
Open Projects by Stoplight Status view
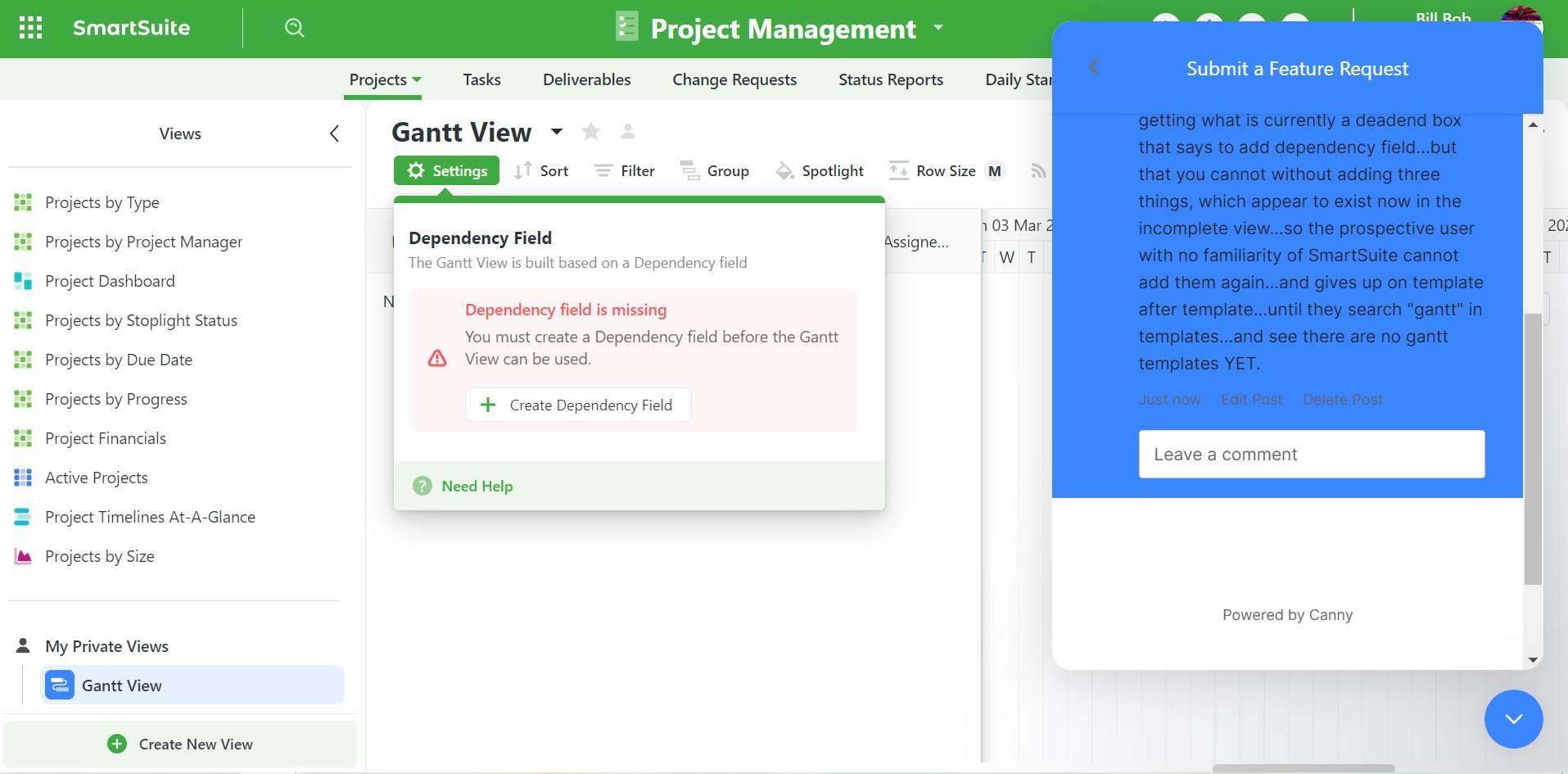coord(141,320)
